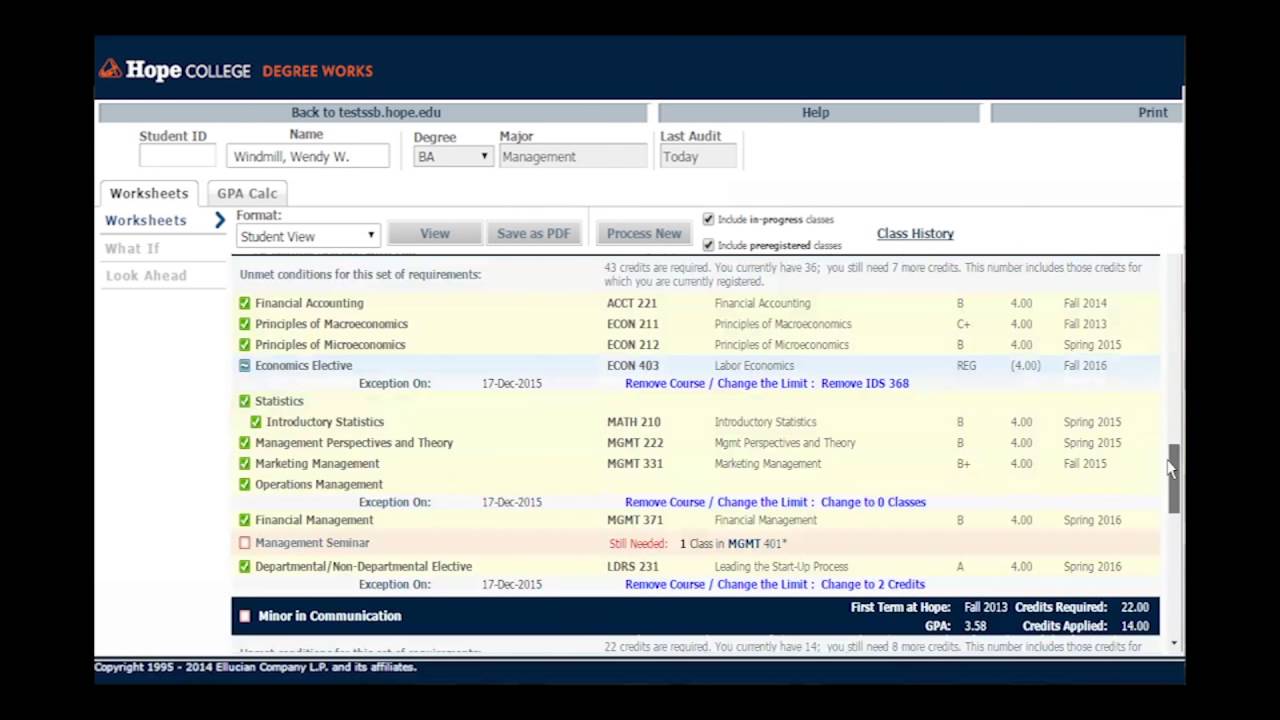This screenshot has width=1280, height=720.
Task: Click the vertical scrollbar thumb
Action: pos(1174,479)
